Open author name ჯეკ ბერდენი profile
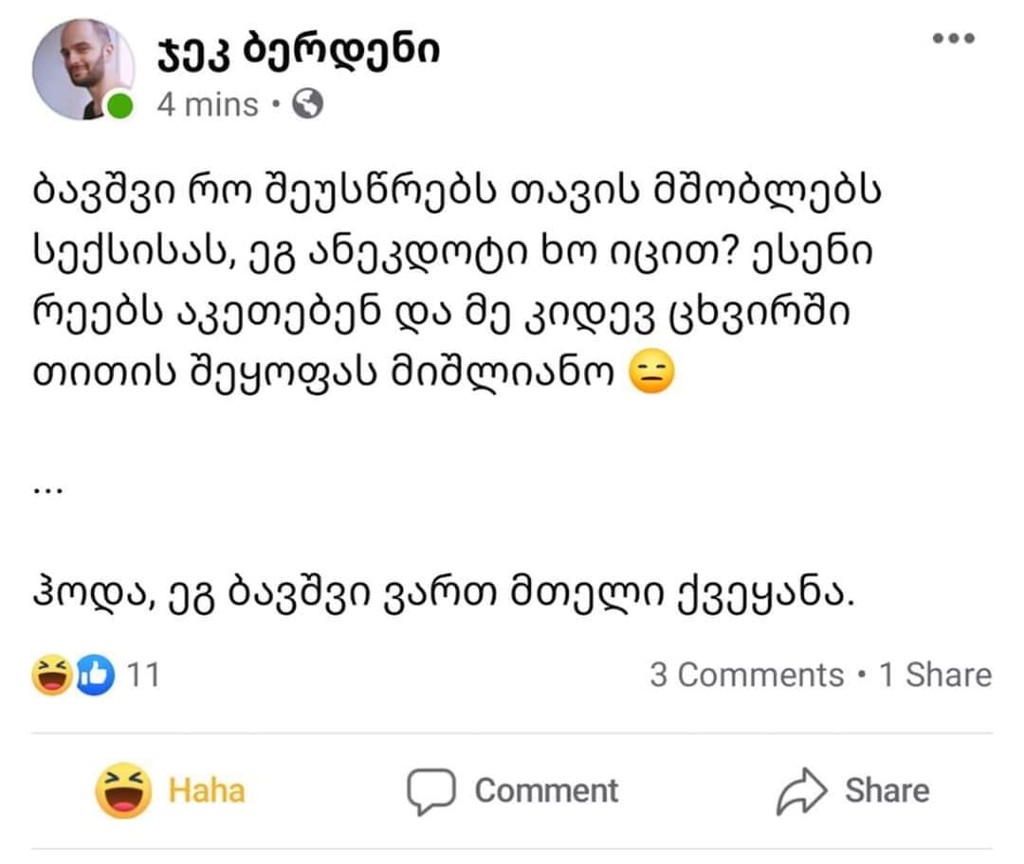1024x864 pixels. point(296,51)
